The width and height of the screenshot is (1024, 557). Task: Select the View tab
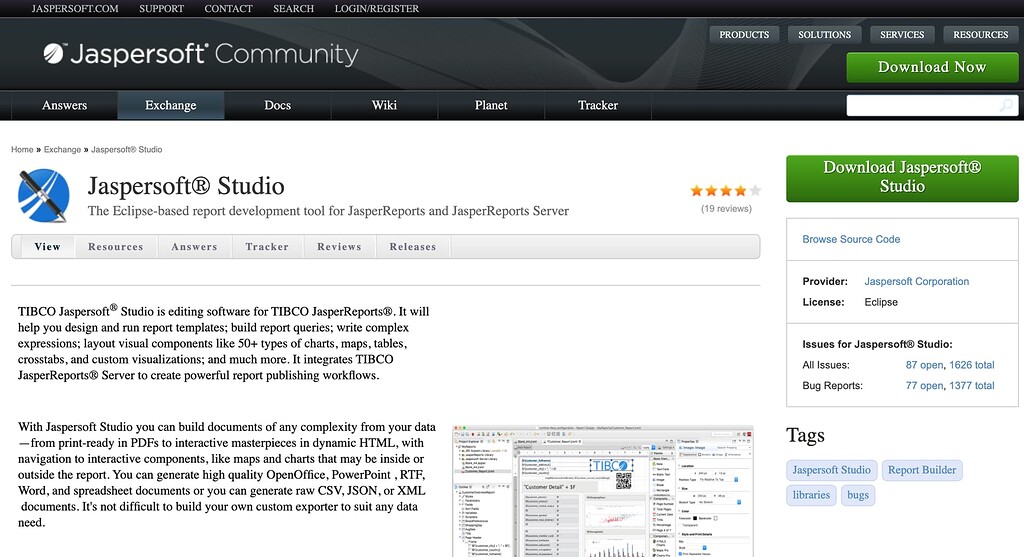pyautogui.click(x=48, y=247)
